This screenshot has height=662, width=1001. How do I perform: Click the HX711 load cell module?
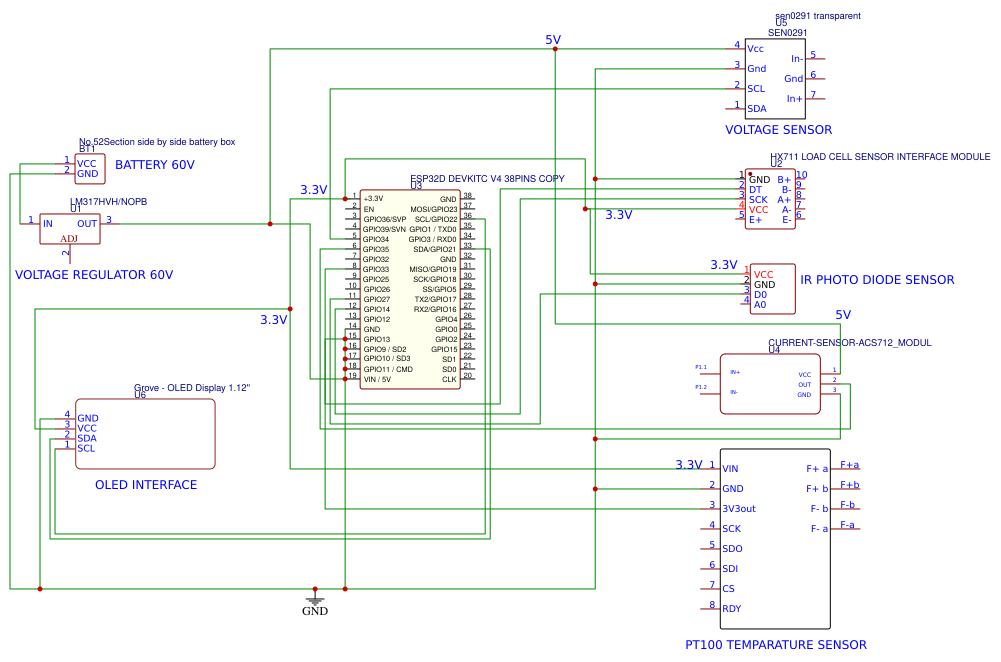pyautogui.click(x=769, y=199)
